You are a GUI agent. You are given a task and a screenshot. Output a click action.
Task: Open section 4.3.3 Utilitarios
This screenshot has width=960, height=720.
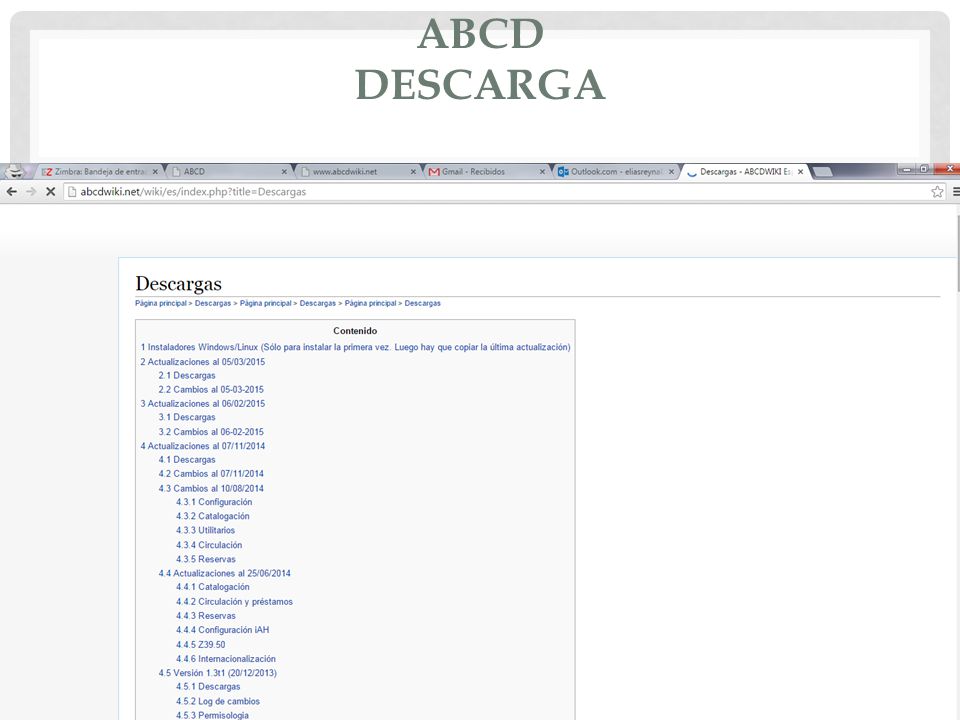click(x=206, y=530)
